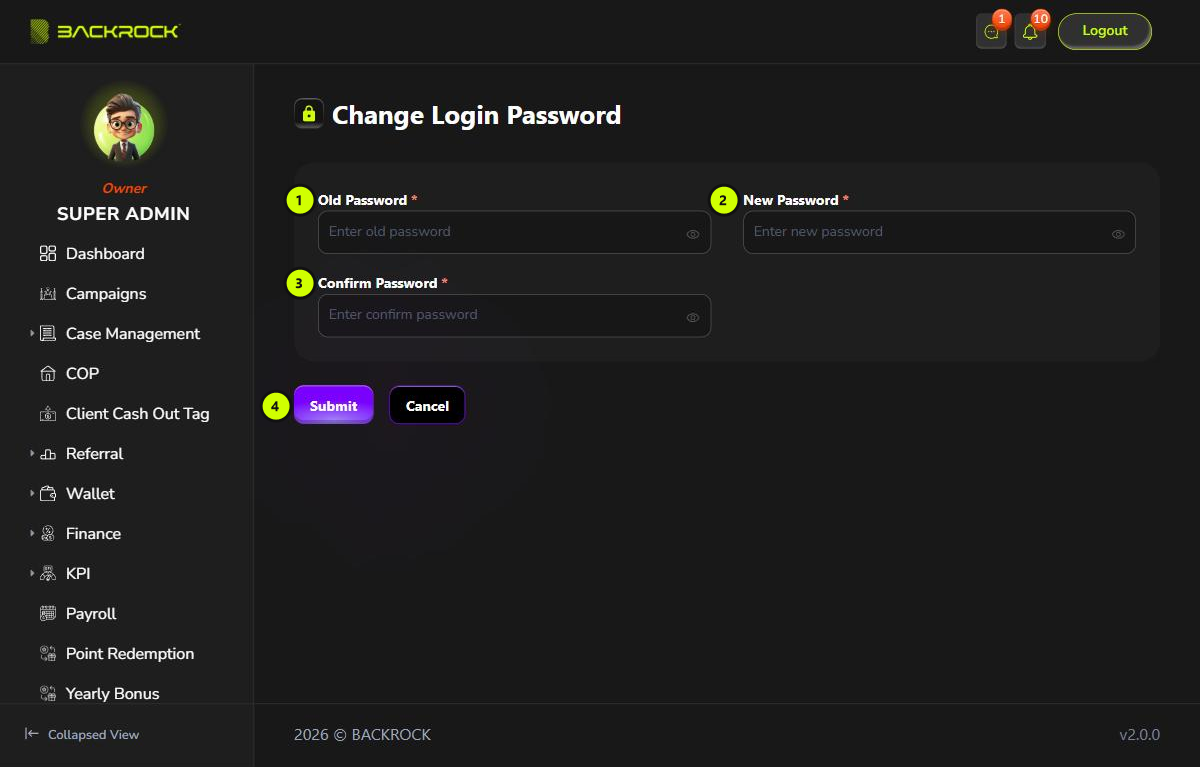Show old password with eye icon

tap(693, 234)
